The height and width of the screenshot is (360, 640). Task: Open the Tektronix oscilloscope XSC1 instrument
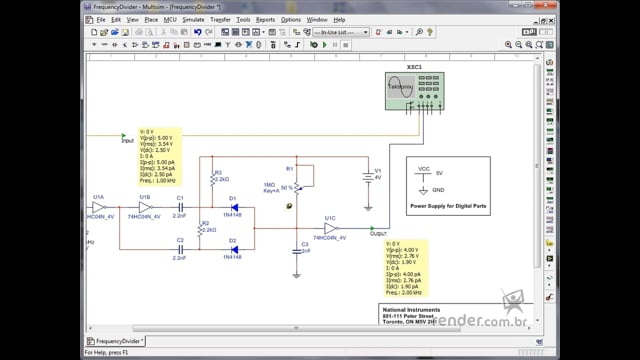pyautogui.click(x=415, y=91)
